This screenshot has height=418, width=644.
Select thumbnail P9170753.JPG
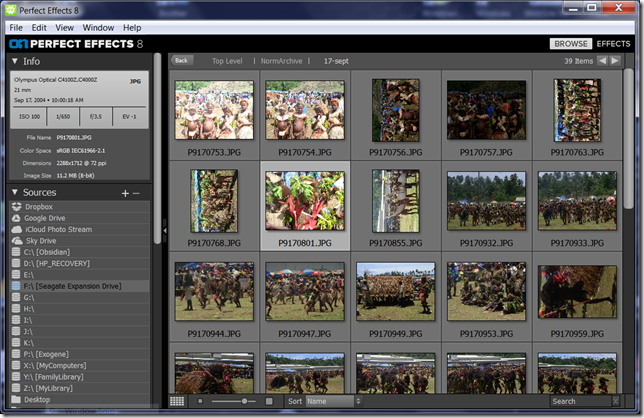(214, 110)
